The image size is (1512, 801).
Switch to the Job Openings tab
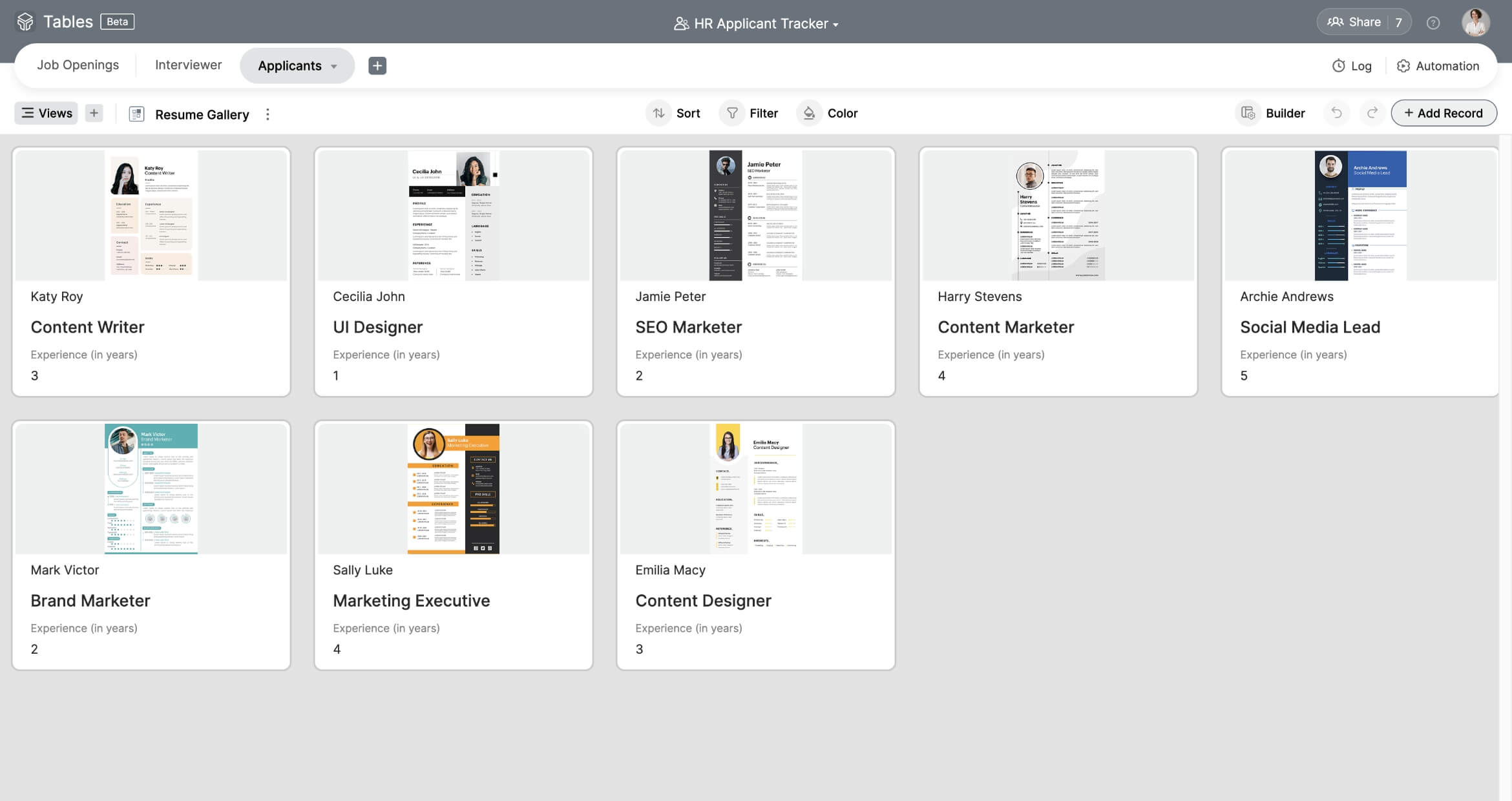pyautogui.click(x=78, y=65)
